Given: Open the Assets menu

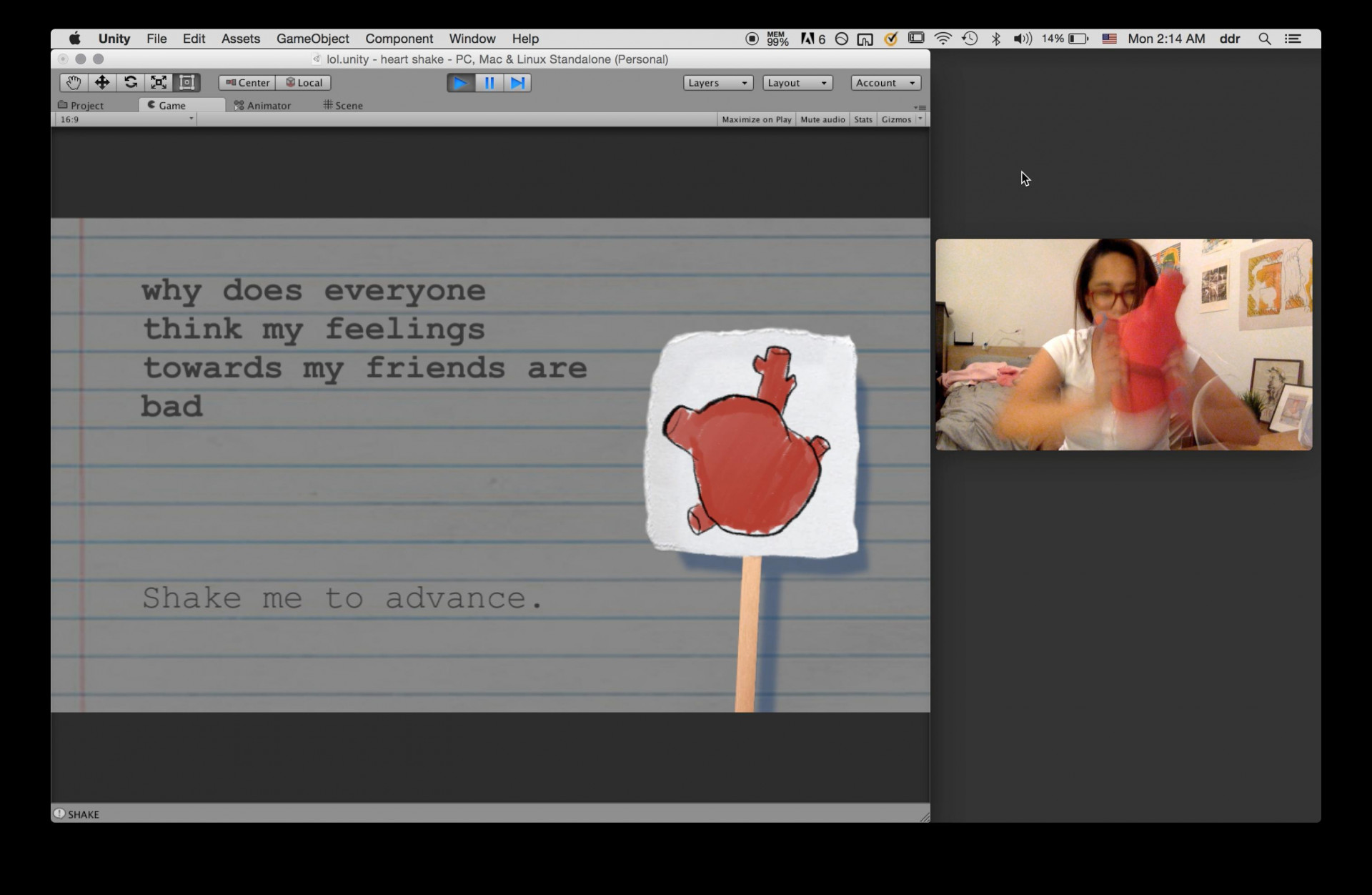Looking at the screenshot, I should click(240, 39).
